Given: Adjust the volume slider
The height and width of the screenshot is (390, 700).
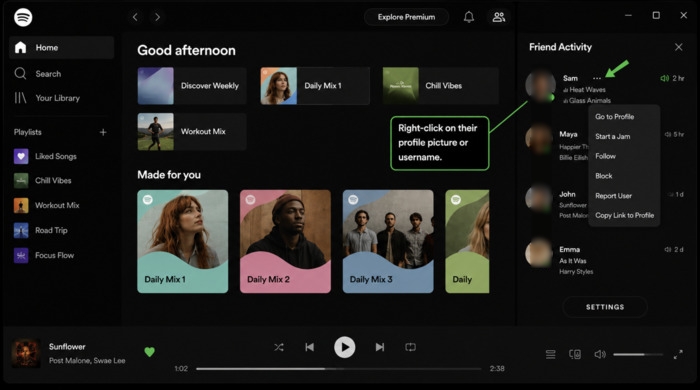Looking at the screenshot, I should click(x=638, y=354).
